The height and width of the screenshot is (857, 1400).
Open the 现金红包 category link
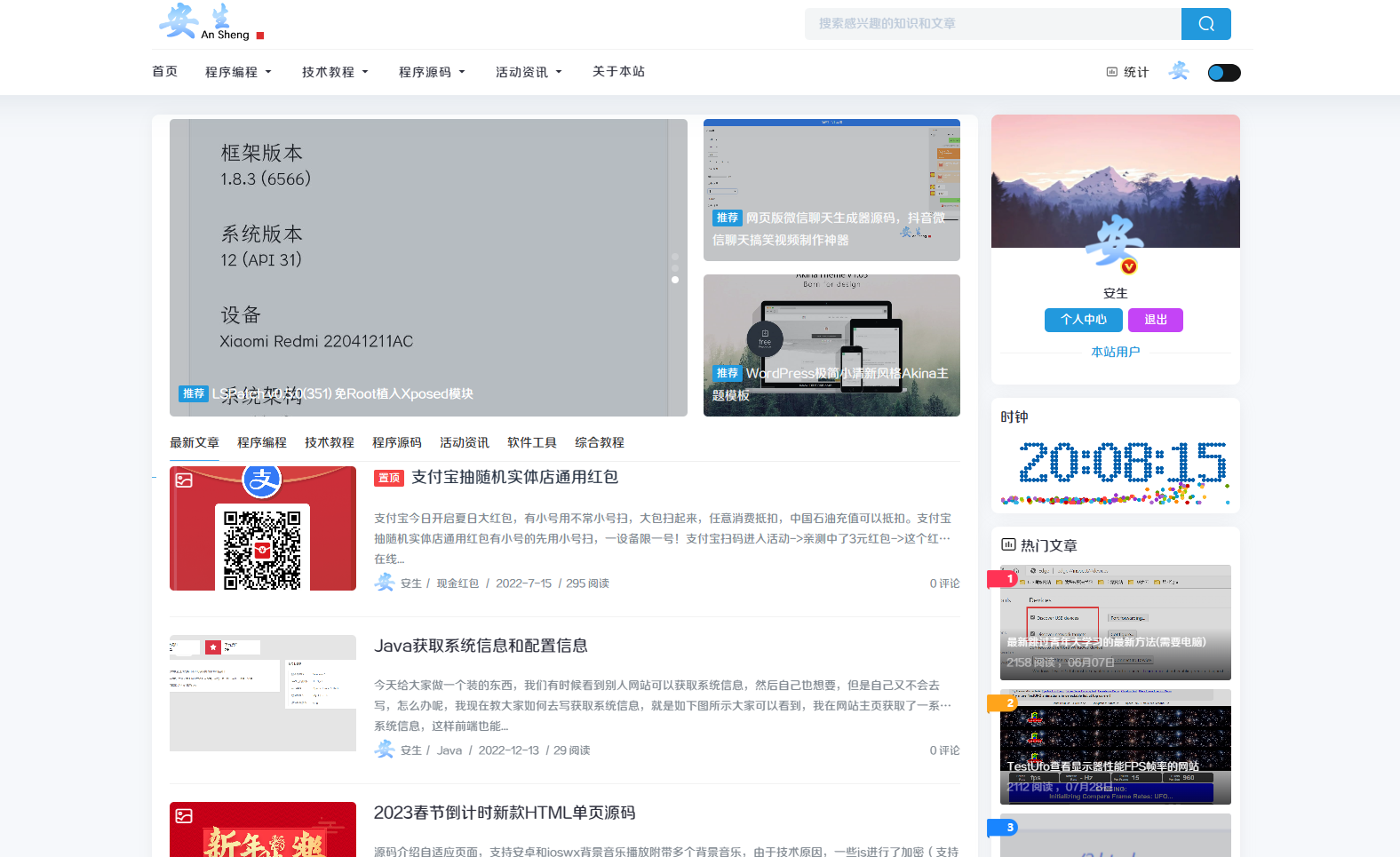[457, 583]
